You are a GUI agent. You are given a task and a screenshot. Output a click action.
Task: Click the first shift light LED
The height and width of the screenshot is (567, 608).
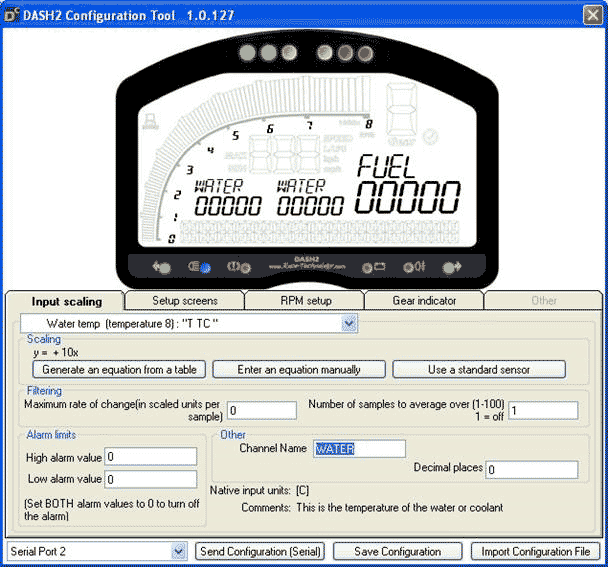[248, 53]
